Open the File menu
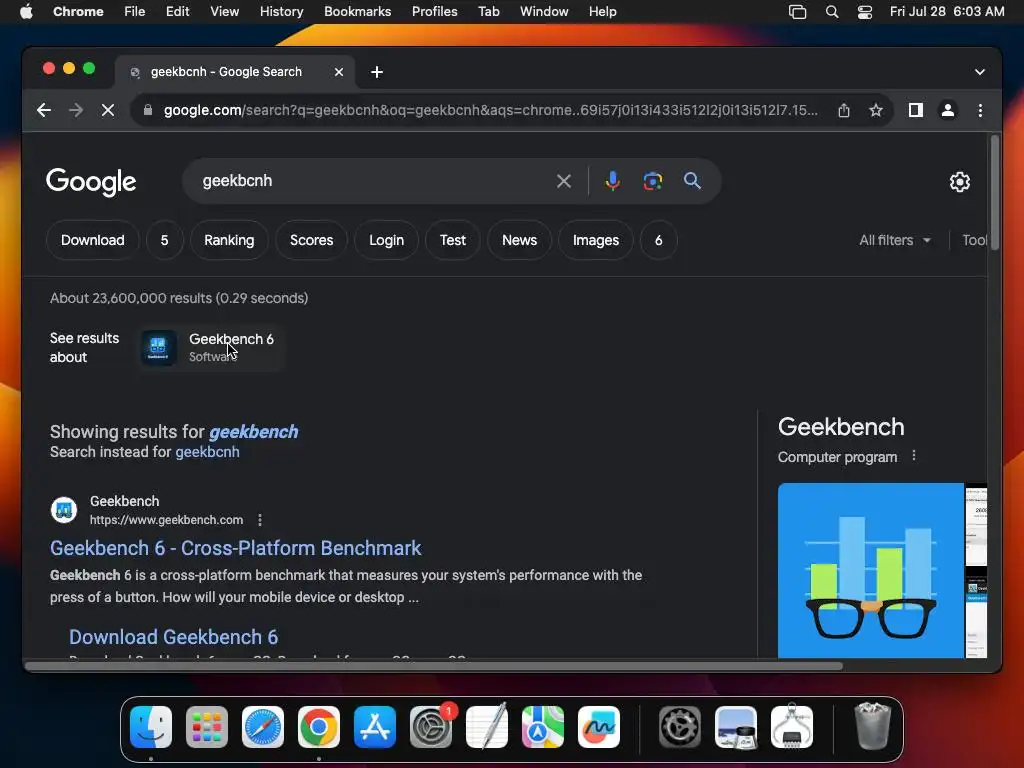1024x768 pixels. [135, 12]
